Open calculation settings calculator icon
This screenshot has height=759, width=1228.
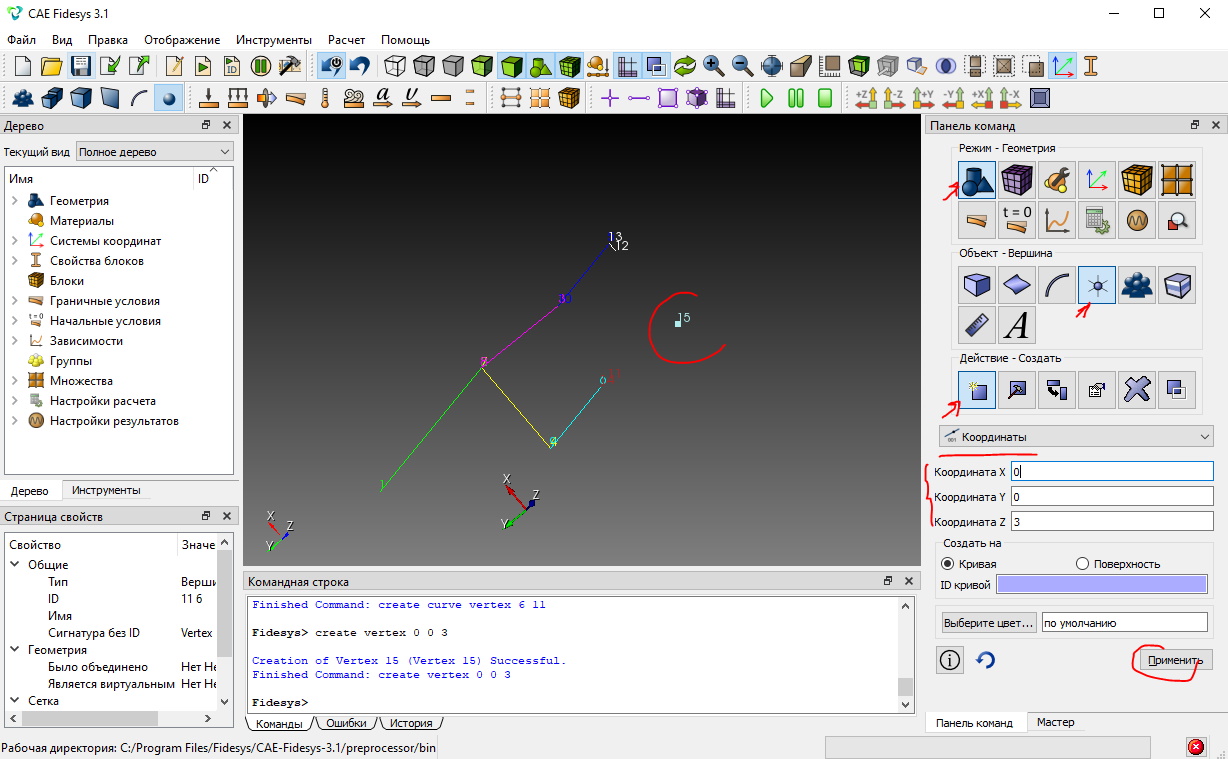1097,219
